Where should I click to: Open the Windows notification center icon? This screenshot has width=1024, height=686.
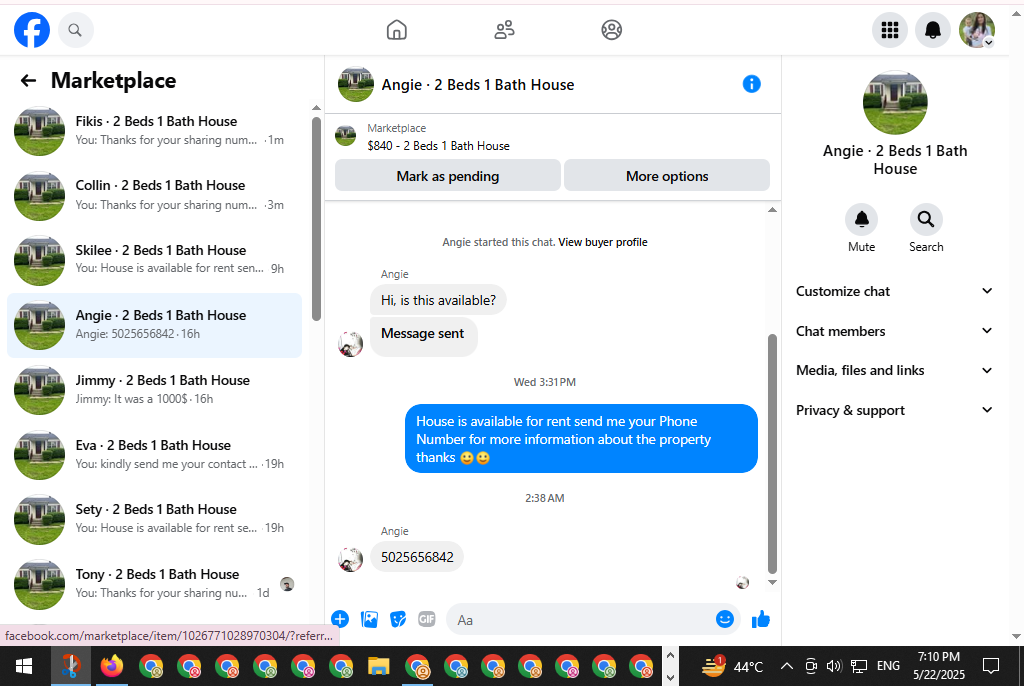[x=991, y=666]
